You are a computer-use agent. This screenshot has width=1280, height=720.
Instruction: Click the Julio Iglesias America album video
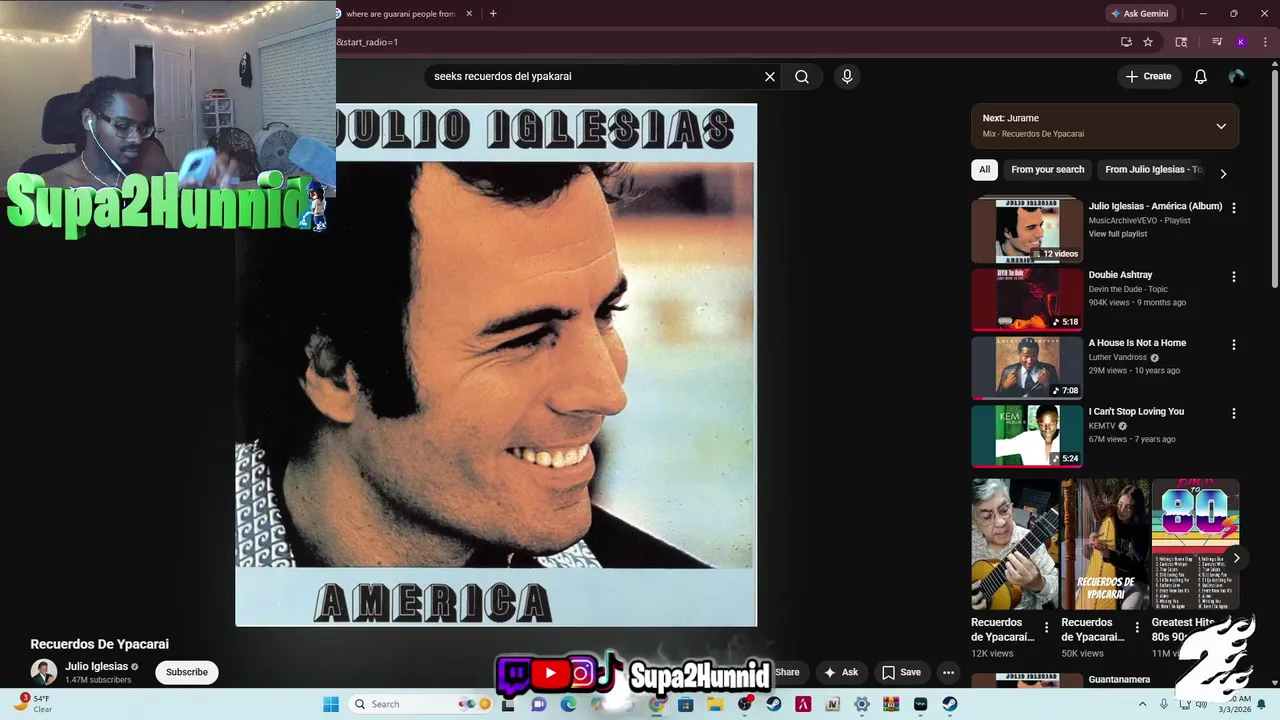click(496, 365)
